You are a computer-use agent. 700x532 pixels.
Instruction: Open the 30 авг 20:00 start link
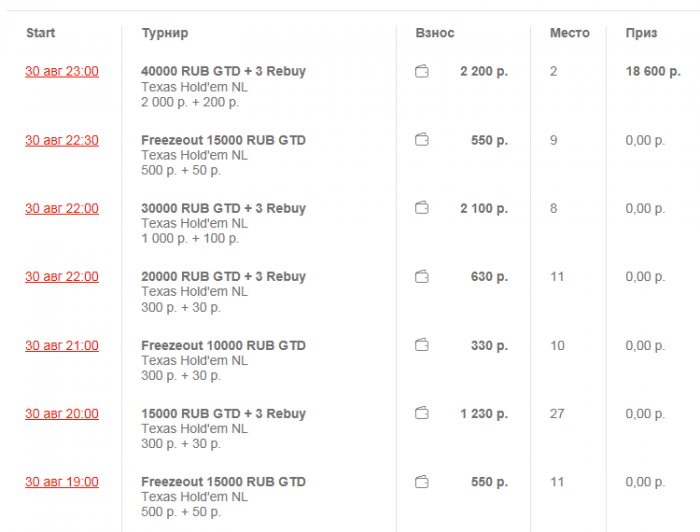(x=62, y=414)
